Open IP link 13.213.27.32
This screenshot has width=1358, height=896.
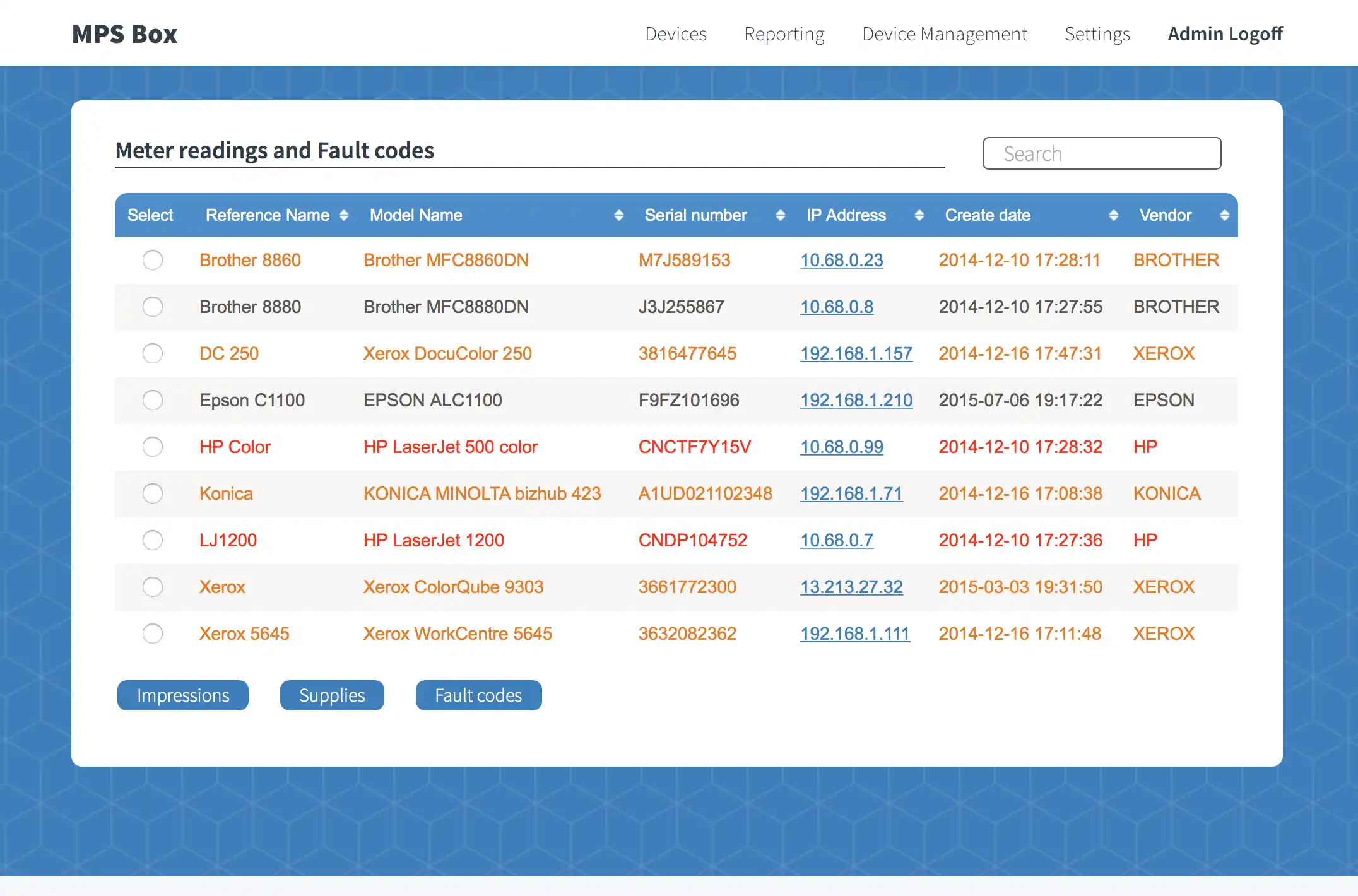click(x=851, y=587)
